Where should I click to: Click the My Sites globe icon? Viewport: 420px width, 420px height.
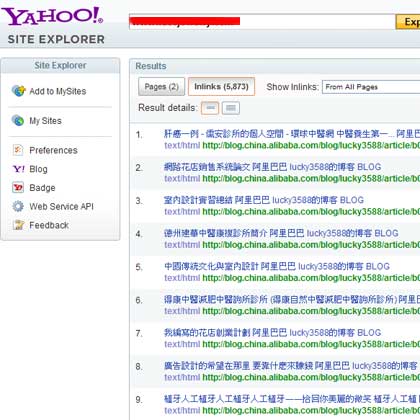click(x=18, y=120)
